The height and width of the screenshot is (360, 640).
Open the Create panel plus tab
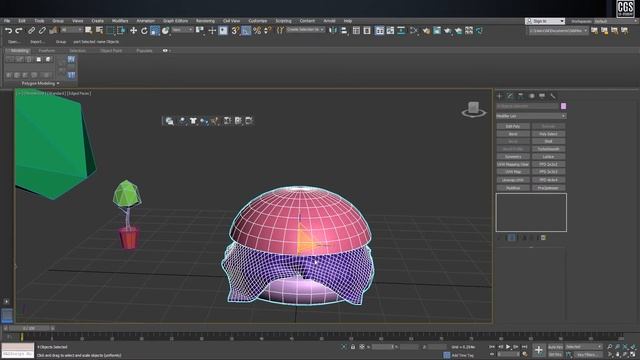click(500, 96)
